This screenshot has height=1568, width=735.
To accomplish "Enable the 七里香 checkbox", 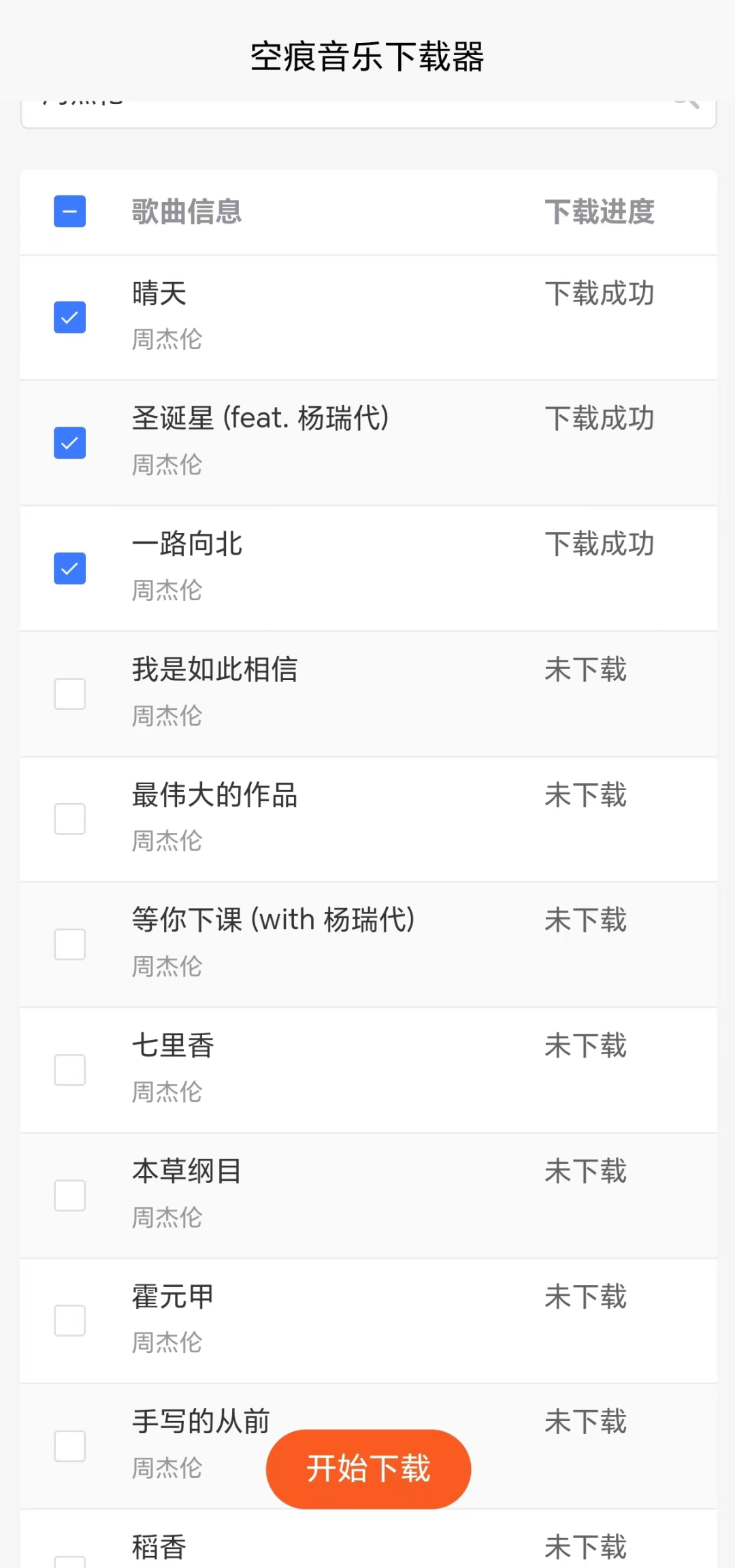I will click(69, 1070).
